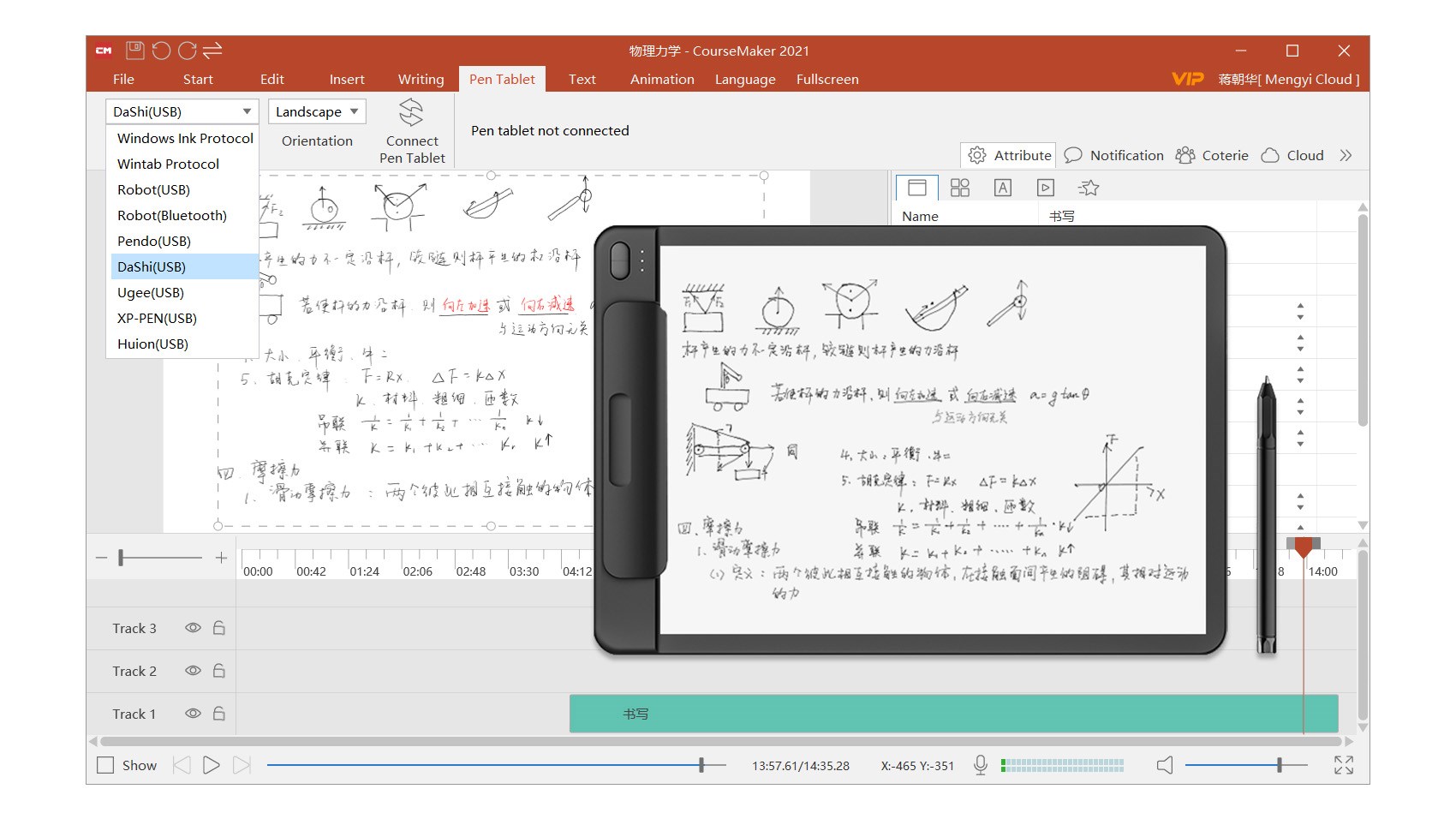The image size is (1456, 819).
Task: Select the text attribute tab icon
Action: (1003, 188)
